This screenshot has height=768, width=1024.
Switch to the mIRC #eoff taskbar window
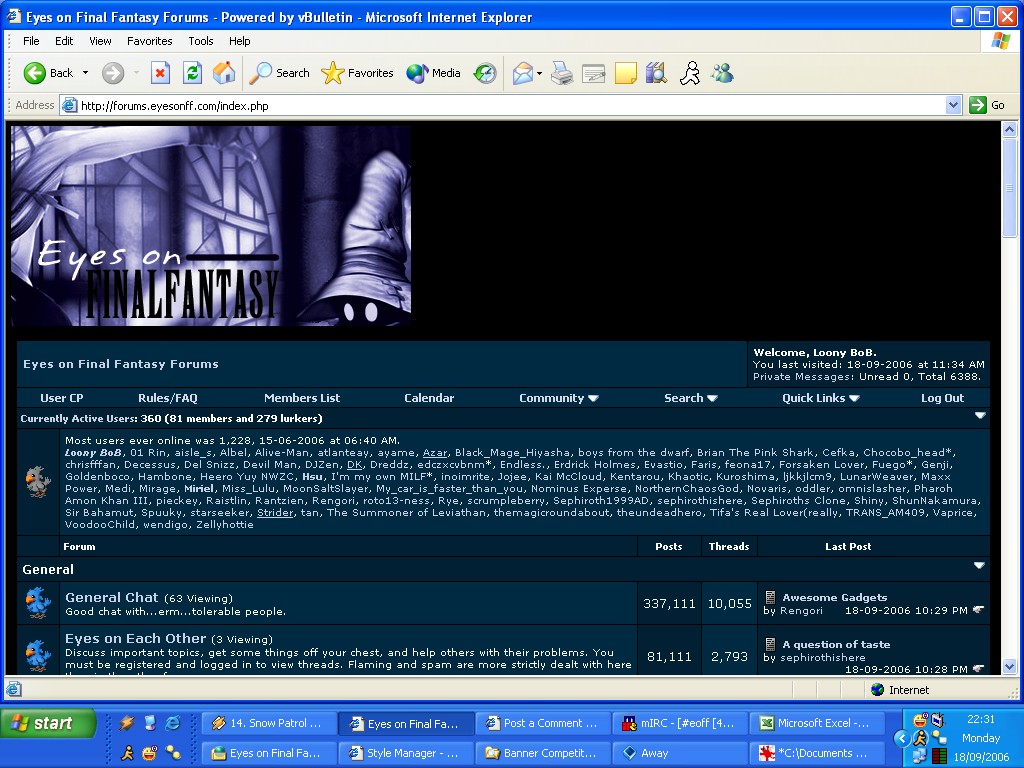[679, 723]
